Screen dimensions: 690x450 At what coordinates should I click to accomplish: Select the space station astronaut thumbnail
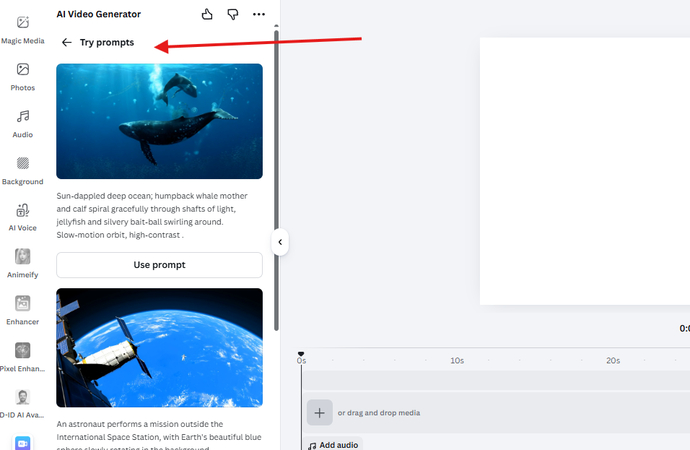pyautogui.click(x=159, y=348)
